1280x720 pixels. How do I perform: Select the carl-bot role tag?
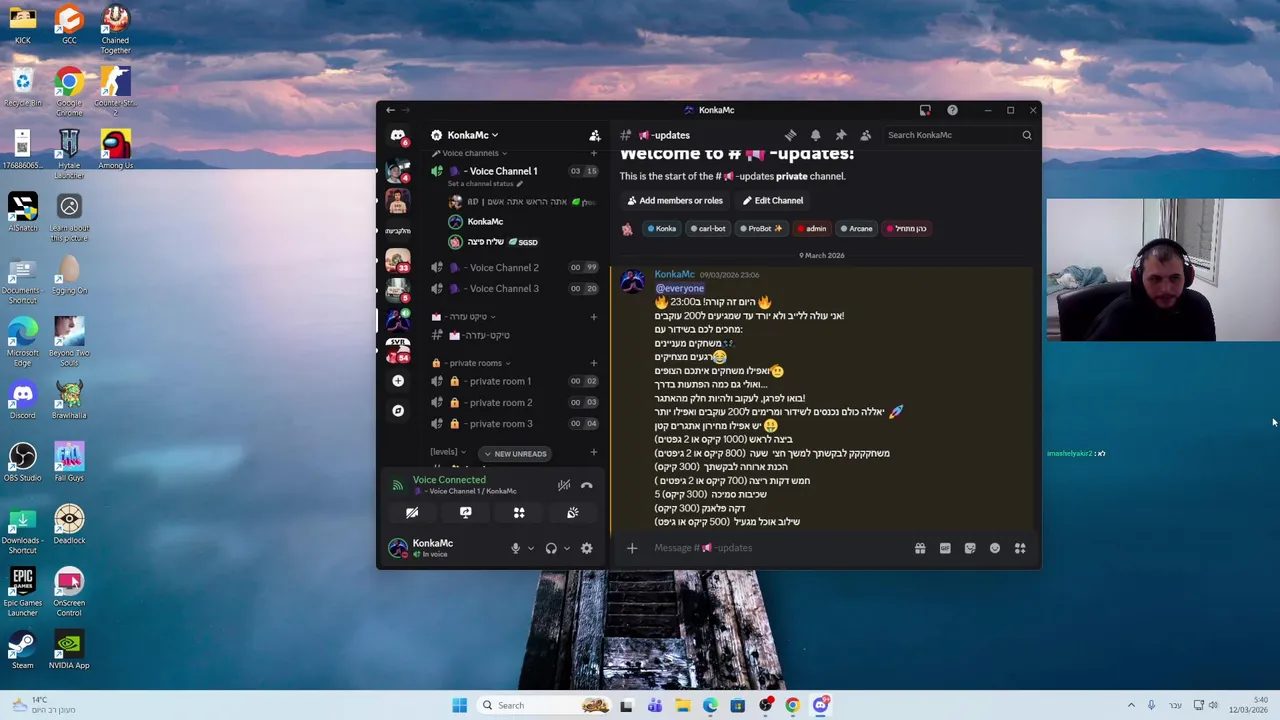coord(708,229)
